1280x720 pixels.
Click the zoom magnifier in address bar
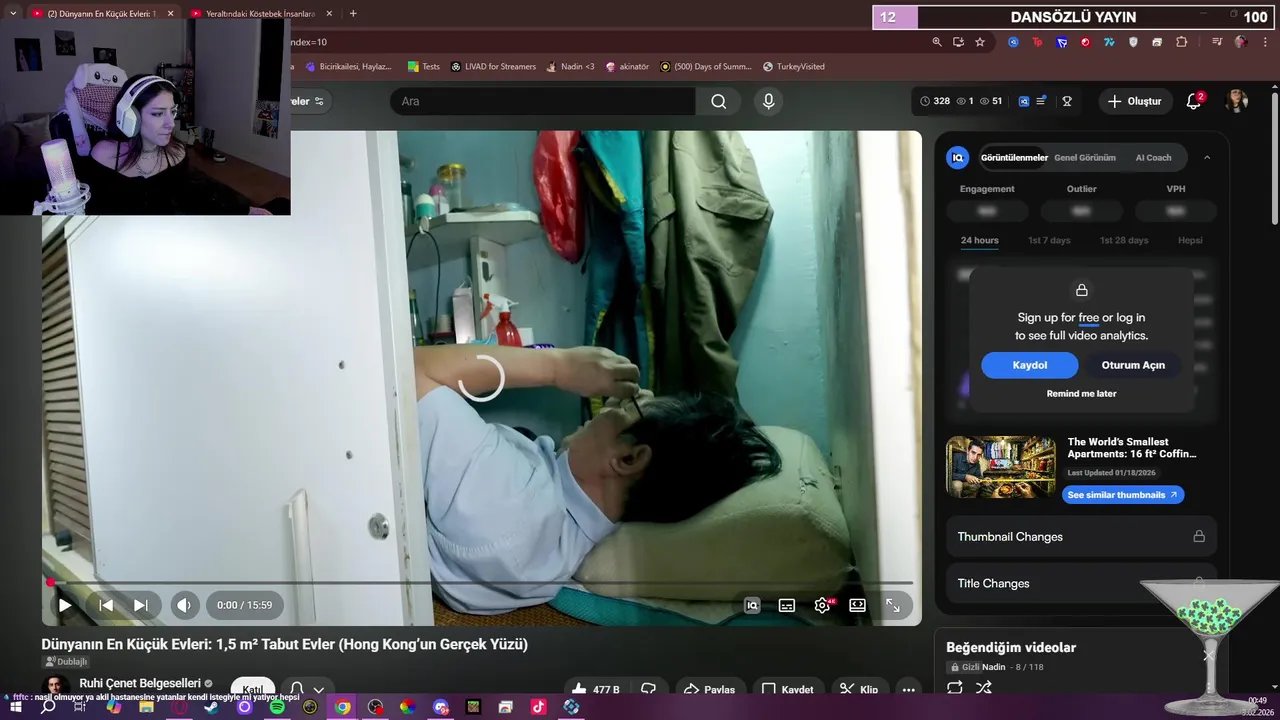coord(937,42)
